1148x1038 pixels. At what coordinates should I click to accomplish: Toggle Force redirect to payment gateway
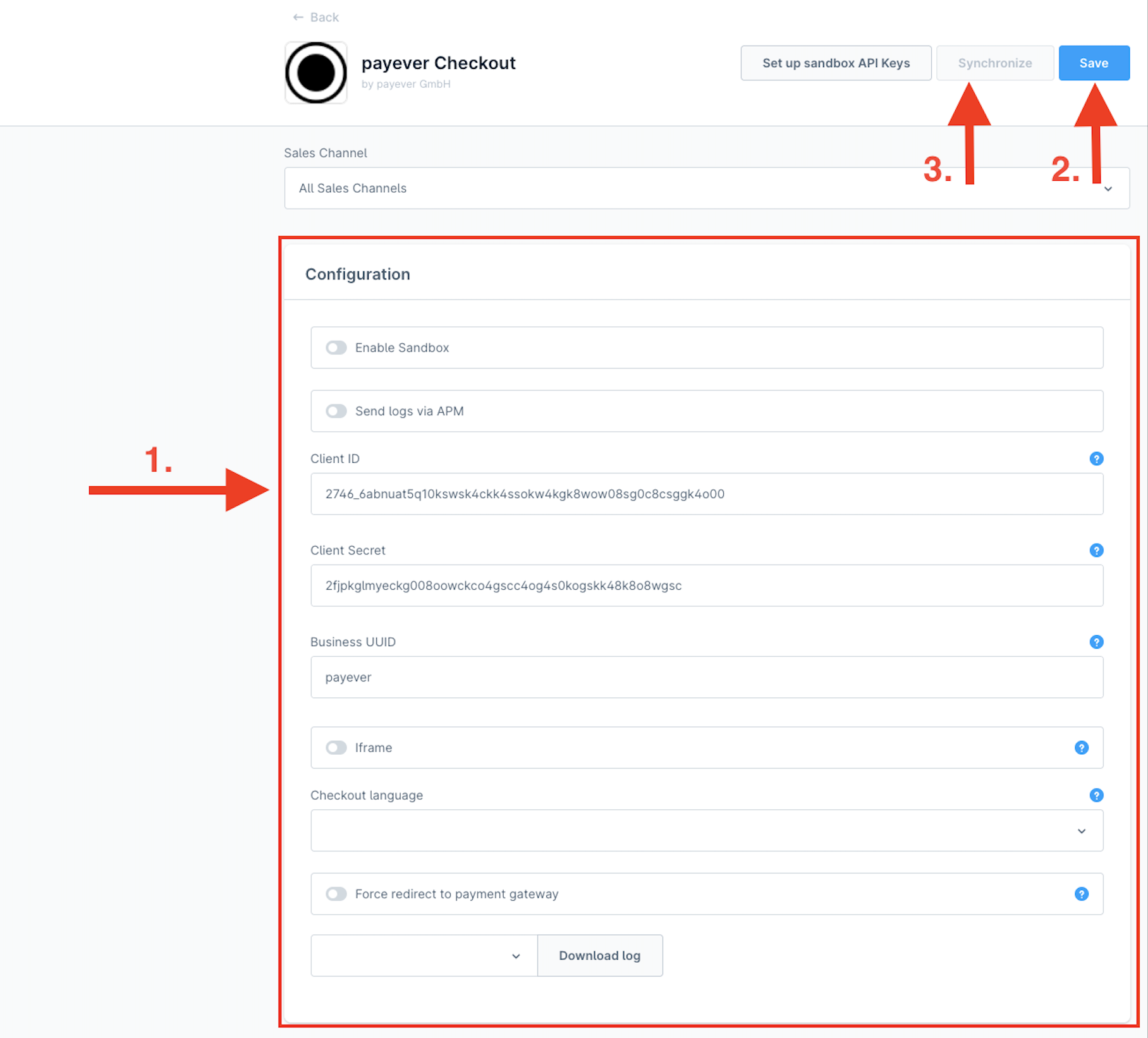click(336, 894)
